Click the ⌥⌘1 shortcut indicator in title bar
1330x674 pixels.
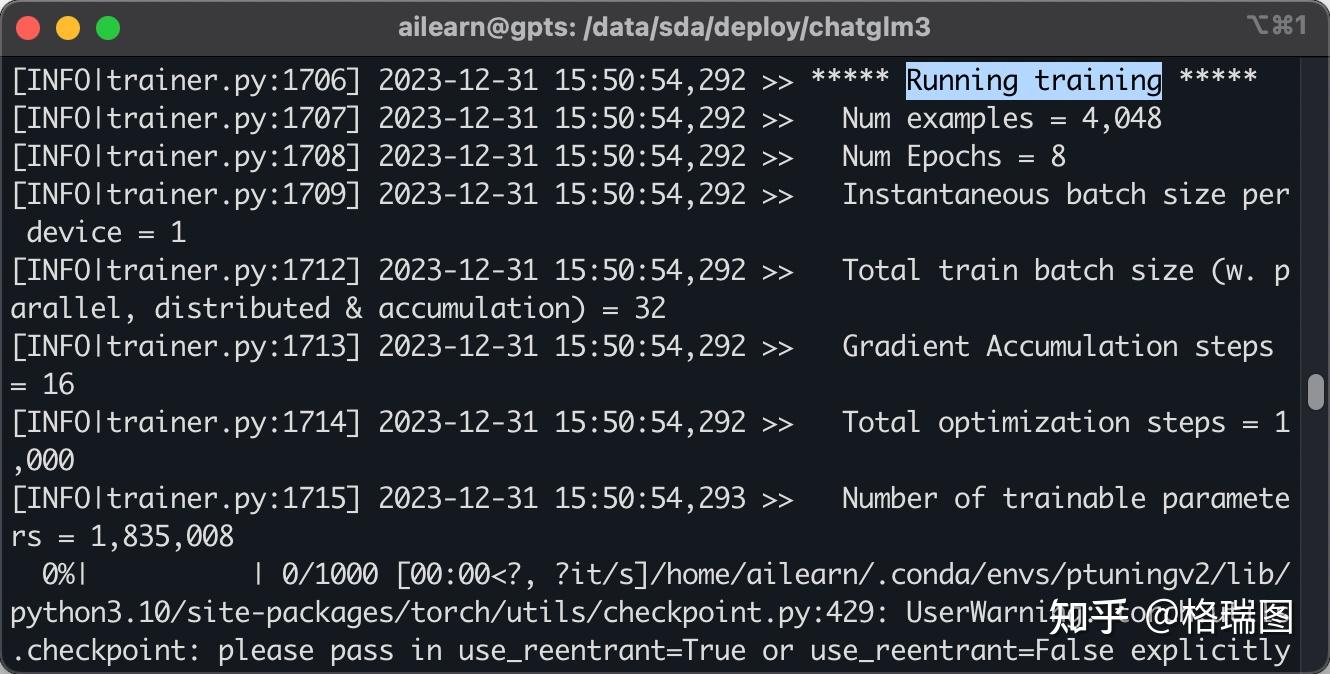1277,27
